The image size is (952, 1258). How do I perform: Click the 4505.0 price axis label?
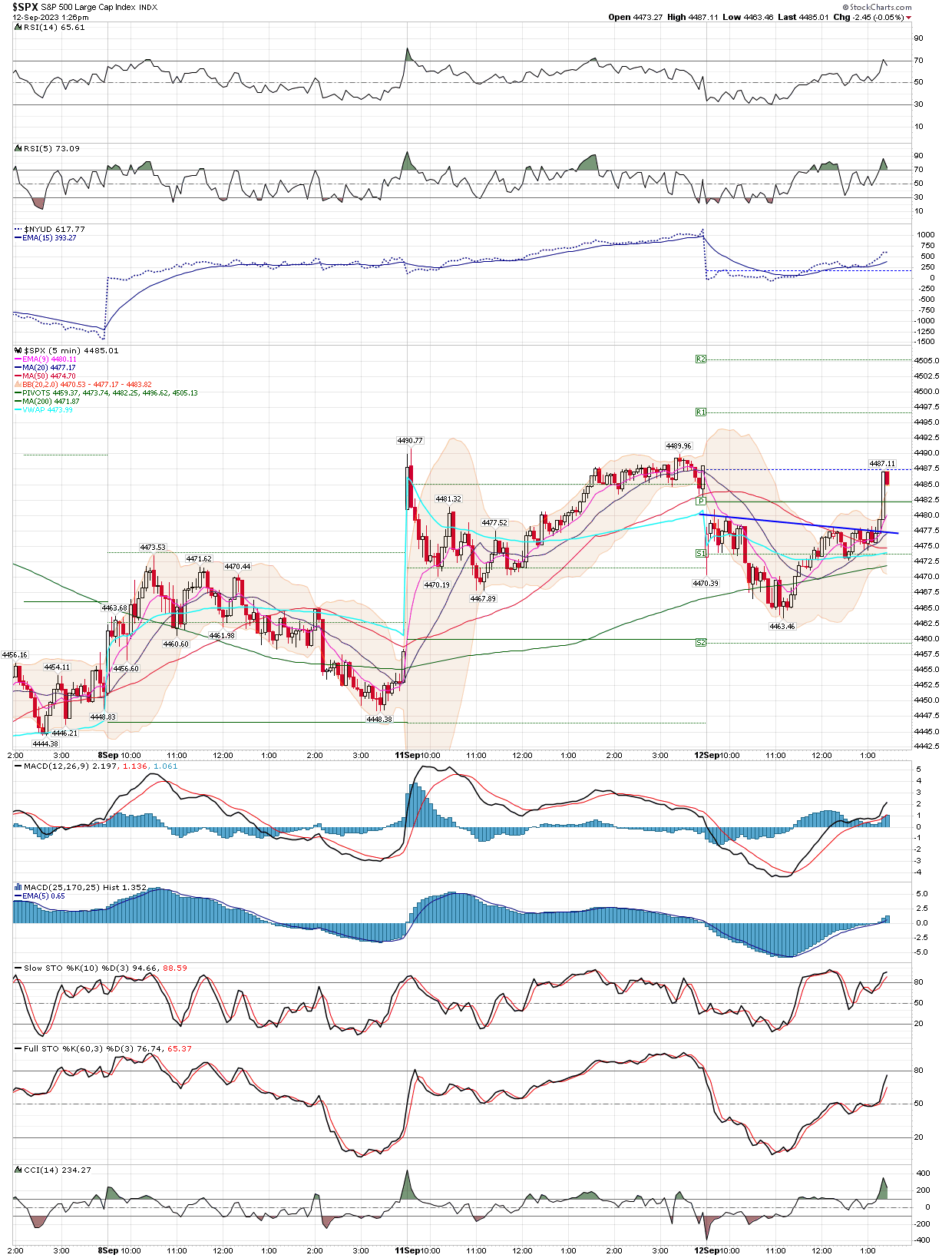tap(927, 361)
